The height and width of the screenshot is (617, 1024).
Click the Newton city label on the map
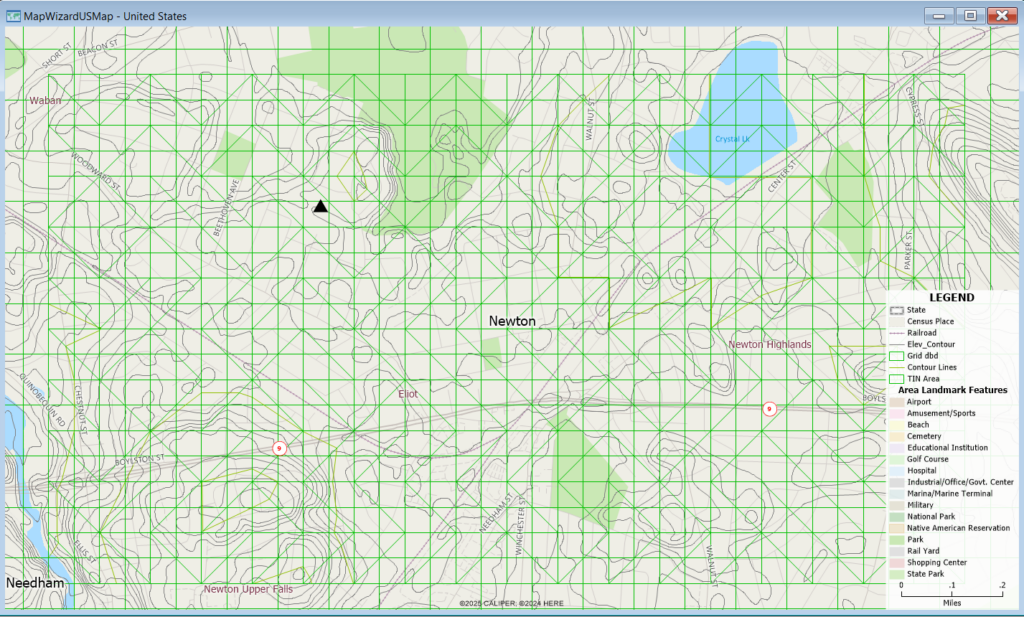[511, 321]
